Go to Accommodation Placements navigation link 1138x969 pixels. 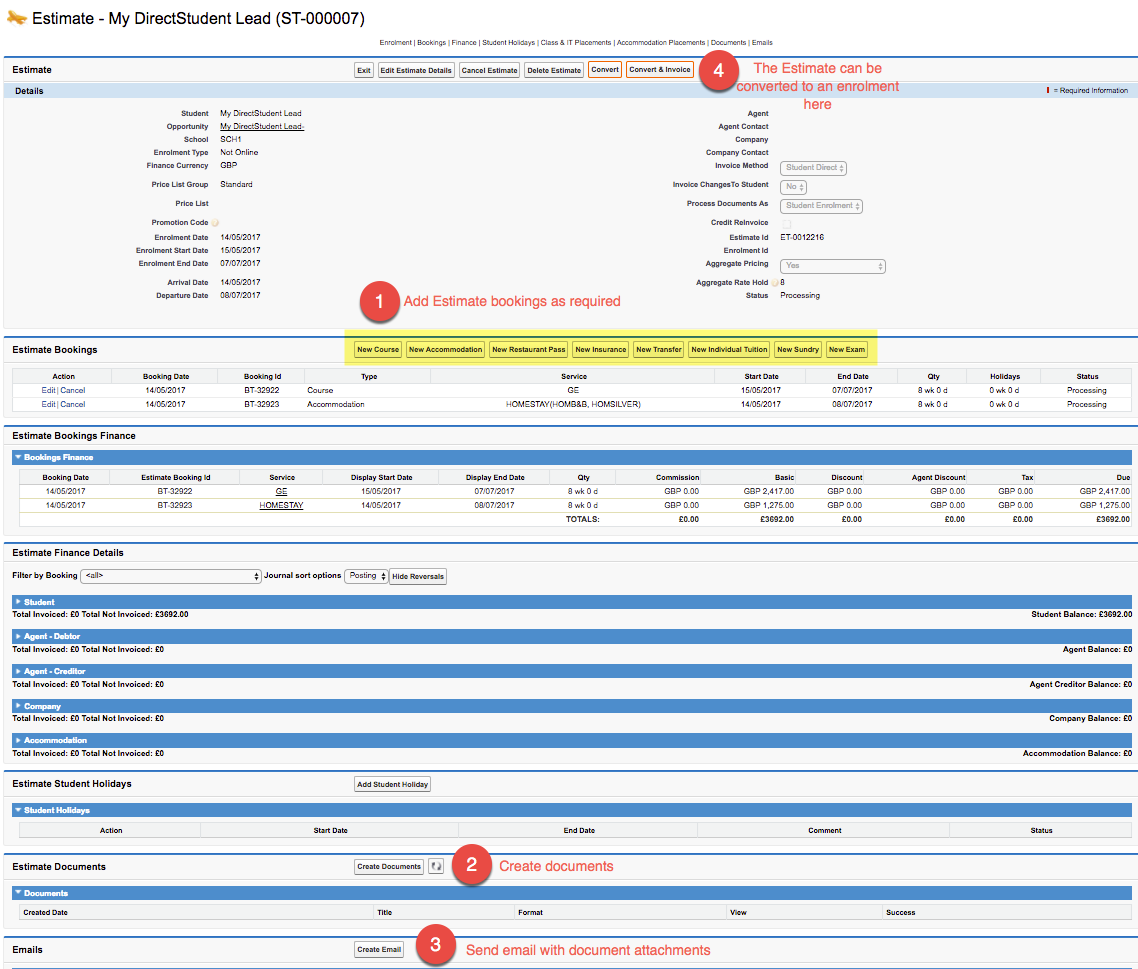(x=660, y=43)
